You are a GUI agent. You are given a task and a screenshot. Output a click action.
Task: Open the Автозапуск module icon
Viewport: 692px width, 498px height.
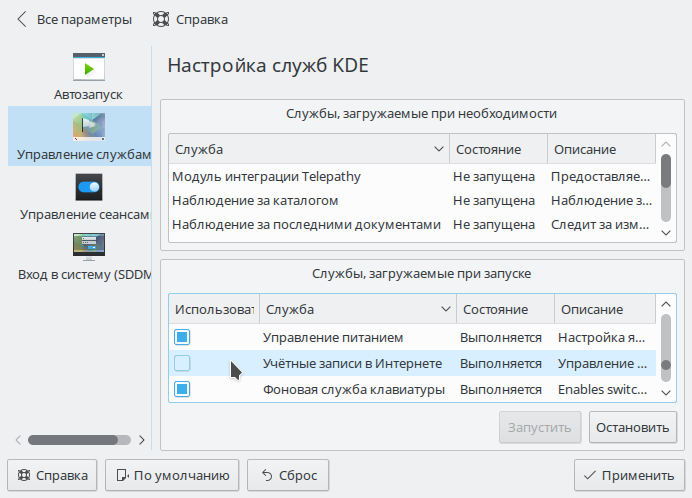click(x=89, y=67)
